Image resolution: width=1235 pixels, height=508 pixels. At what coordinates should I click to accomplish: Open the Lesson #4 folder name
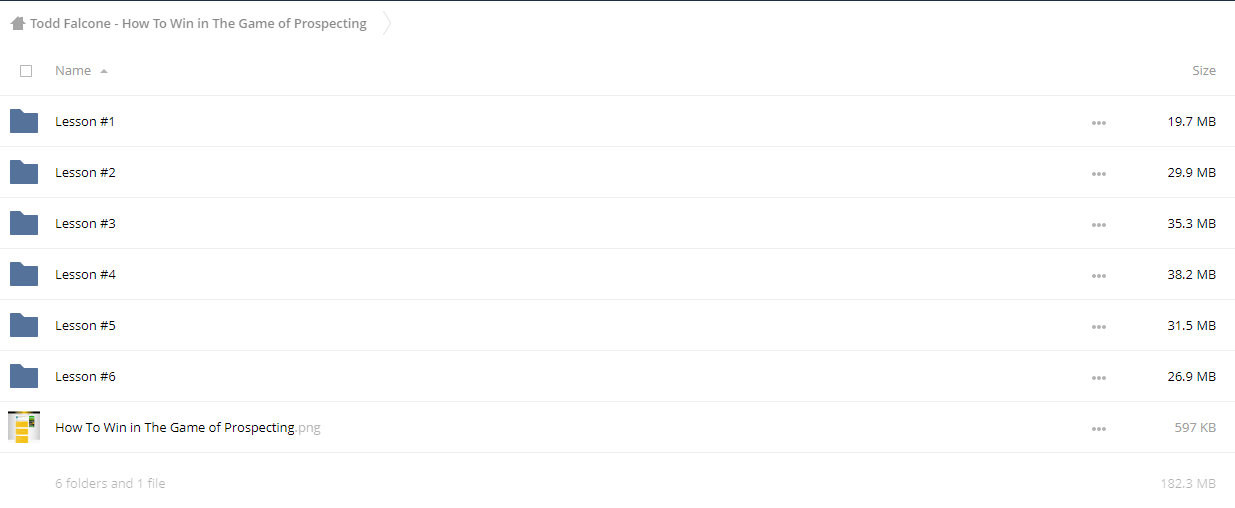click(86, 274)
